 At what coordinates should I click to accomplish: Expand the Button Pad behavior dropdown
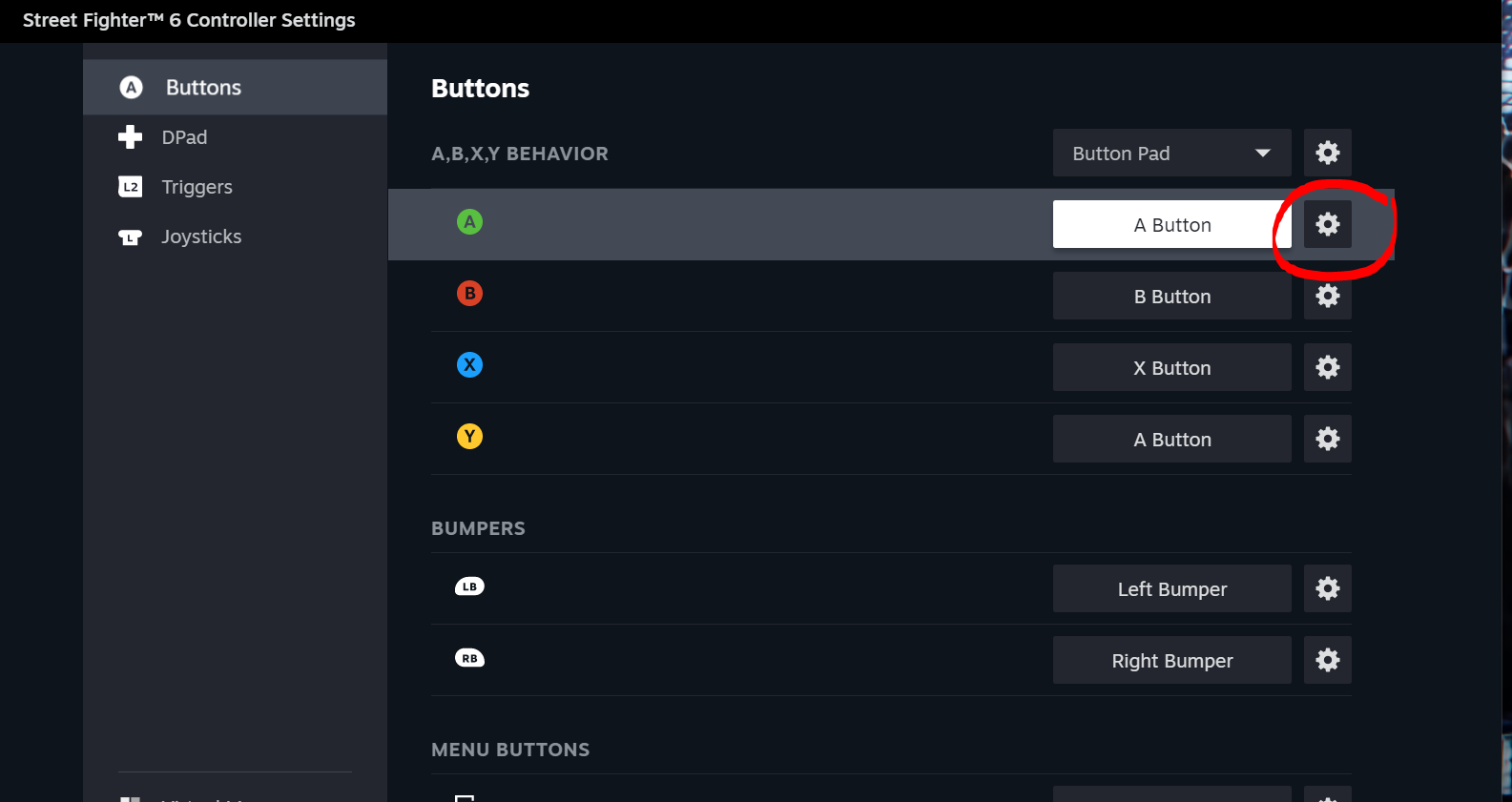click(x=1170, y=153)
